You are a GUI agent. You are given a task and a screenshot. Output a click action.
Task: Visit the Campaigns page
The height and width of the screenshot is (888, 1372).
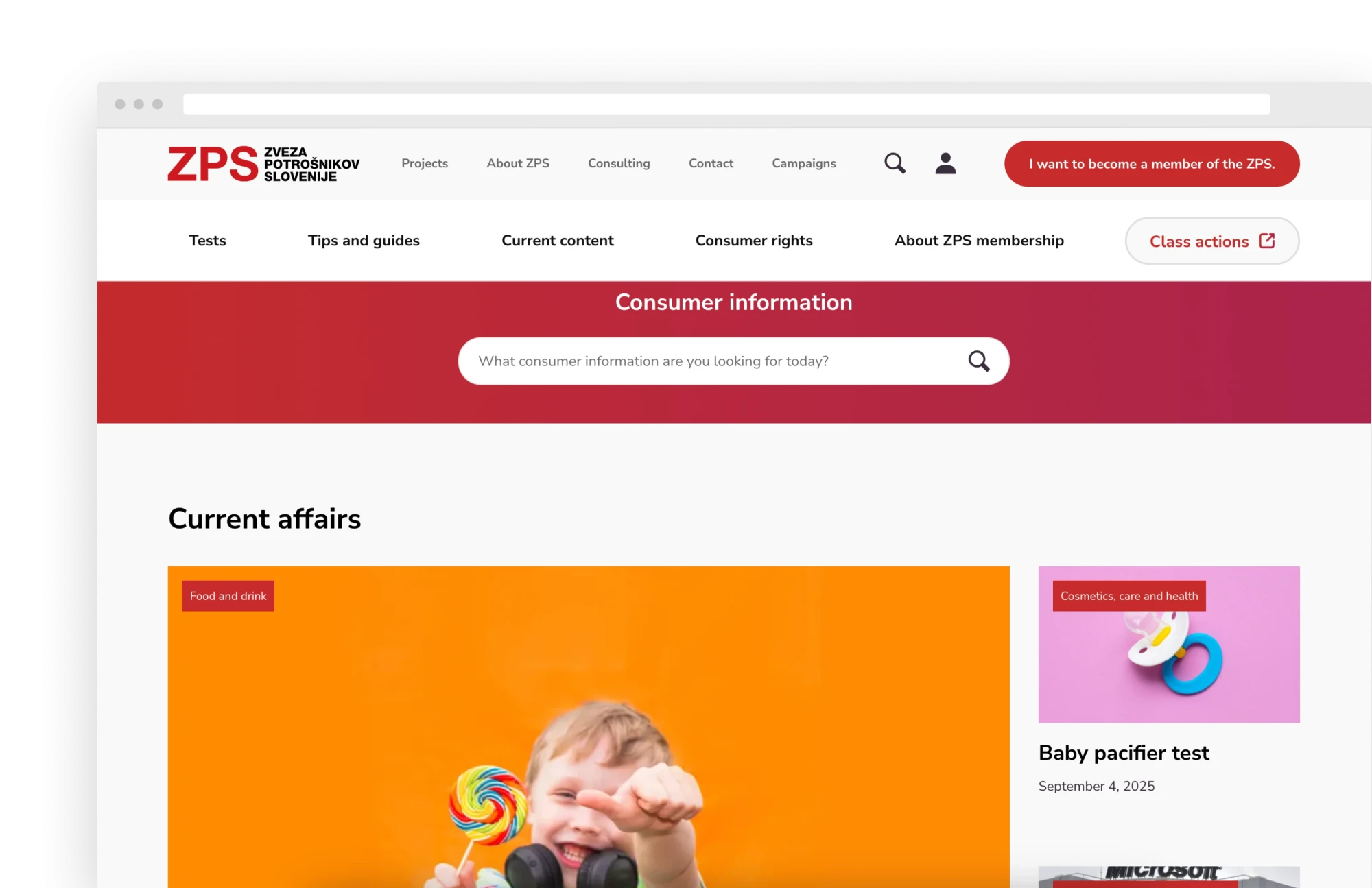click(804, 163)
